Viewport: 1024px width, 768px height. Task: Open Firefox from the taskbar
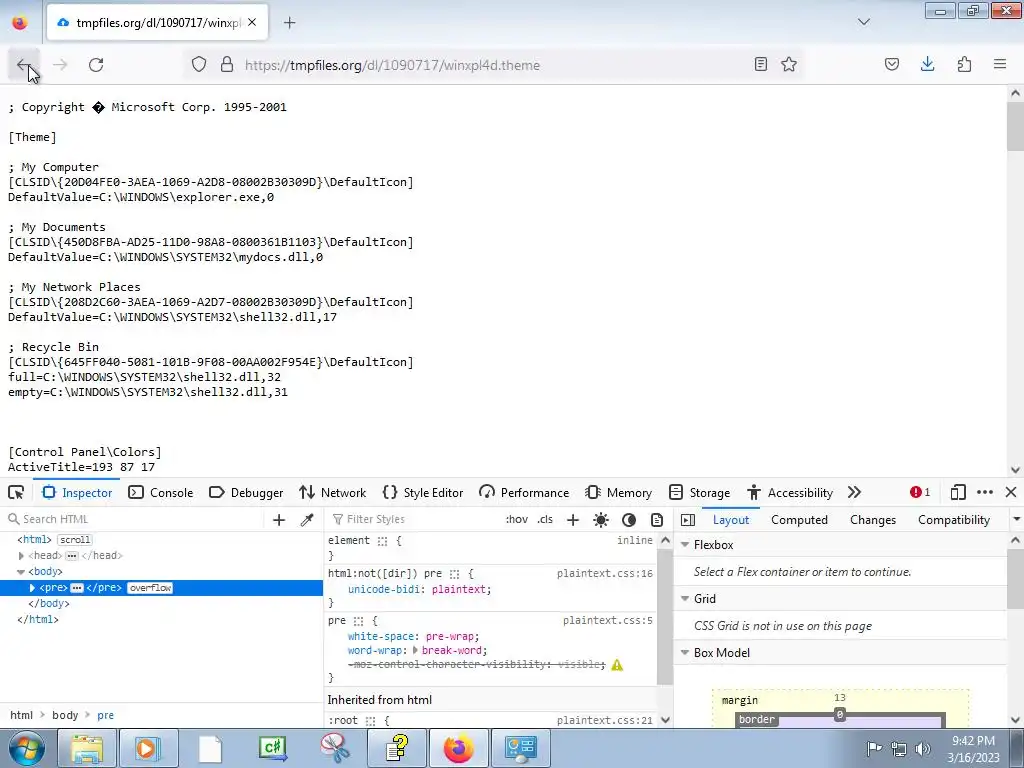tap(458, 748)
